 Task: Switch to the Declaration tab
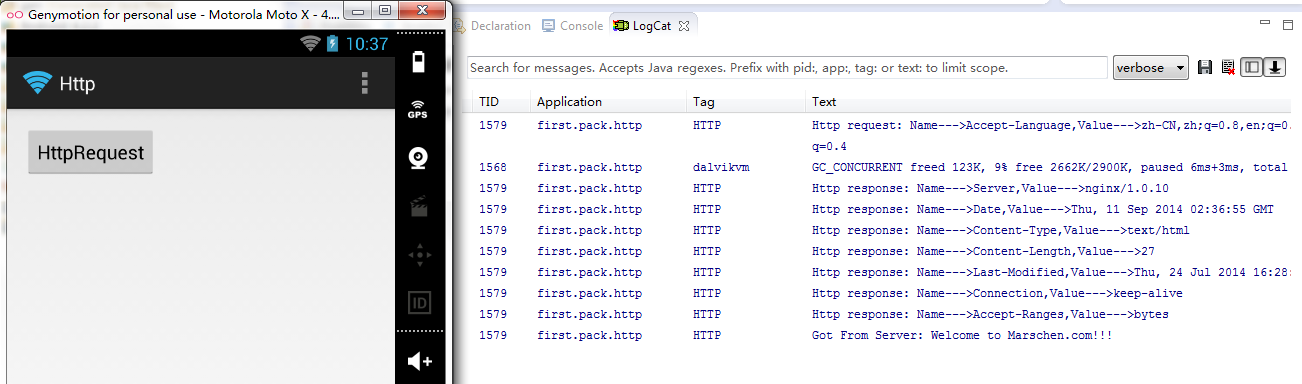(x=492, y=26)
